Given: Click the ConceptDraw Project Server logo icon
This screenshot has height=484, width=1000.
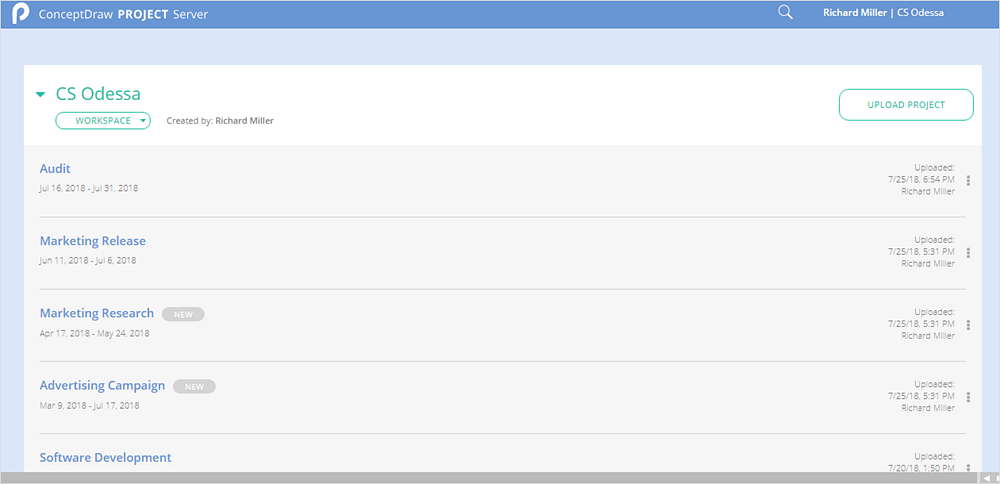Looking at the screenshot, I should point(20,14).
